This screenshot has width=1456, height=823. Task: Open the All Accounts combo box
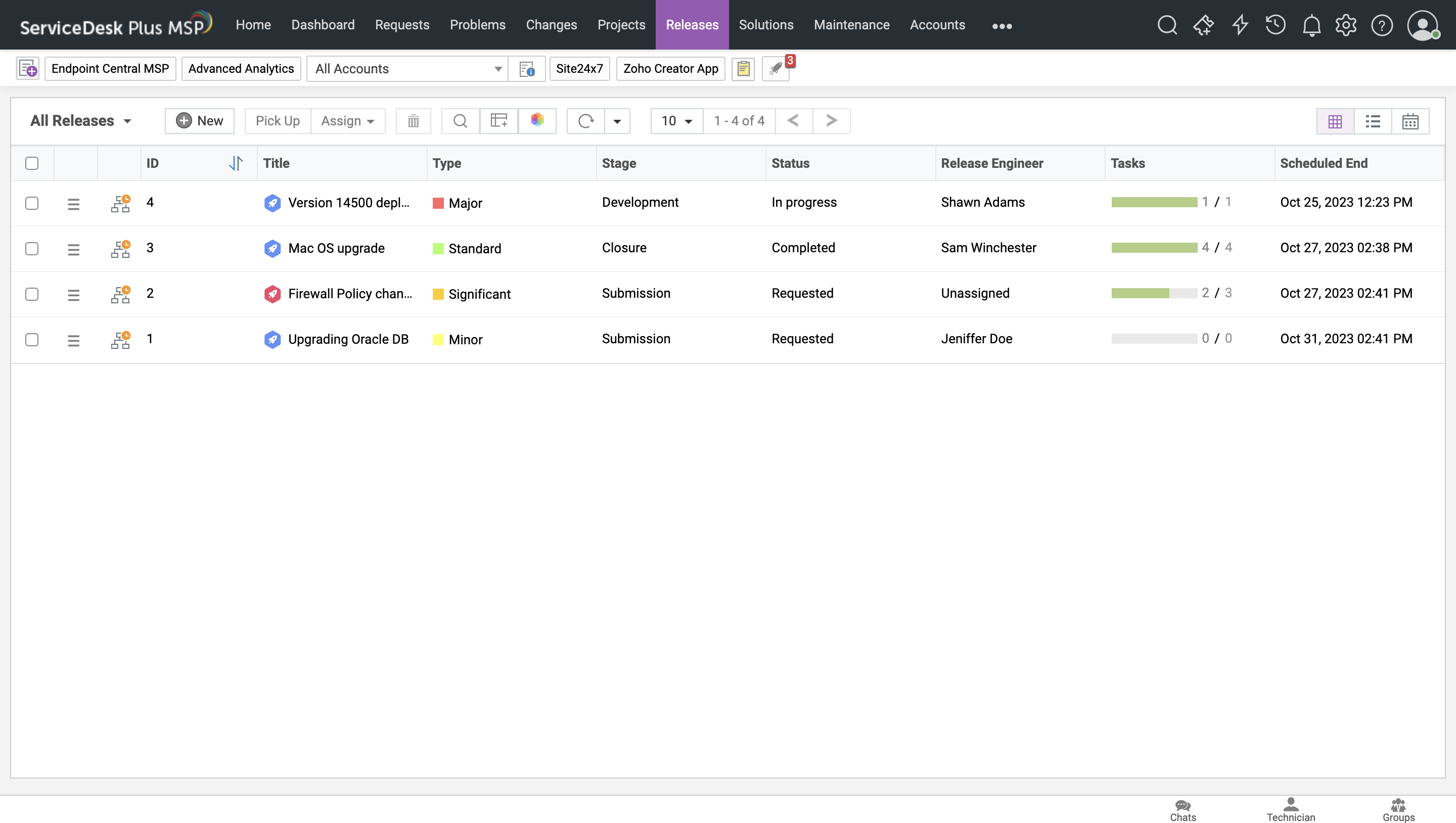click(407, 69)
